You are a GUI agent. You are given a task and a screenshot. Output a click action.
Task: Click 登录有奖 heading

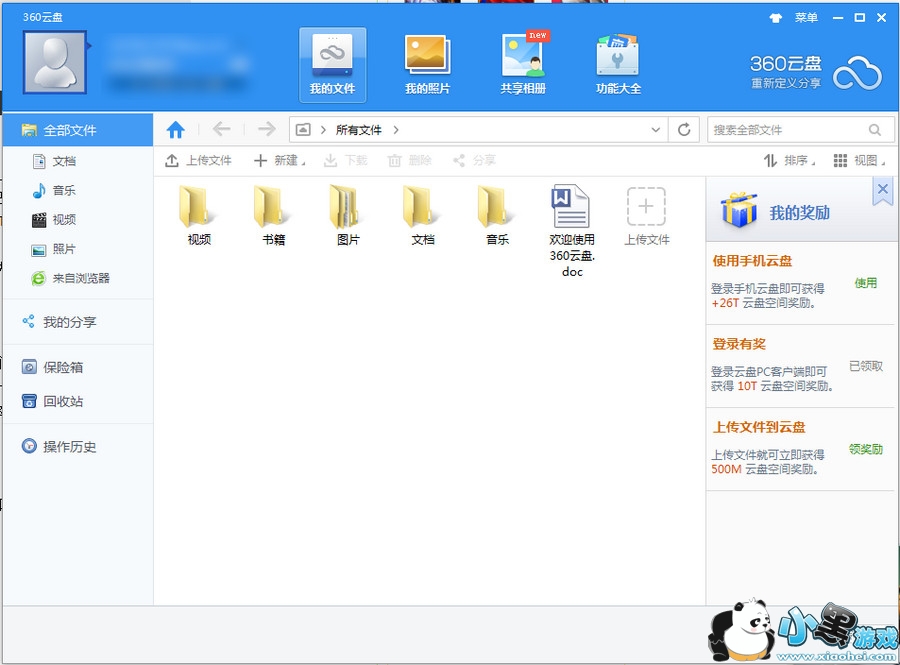tap(739, 344)
